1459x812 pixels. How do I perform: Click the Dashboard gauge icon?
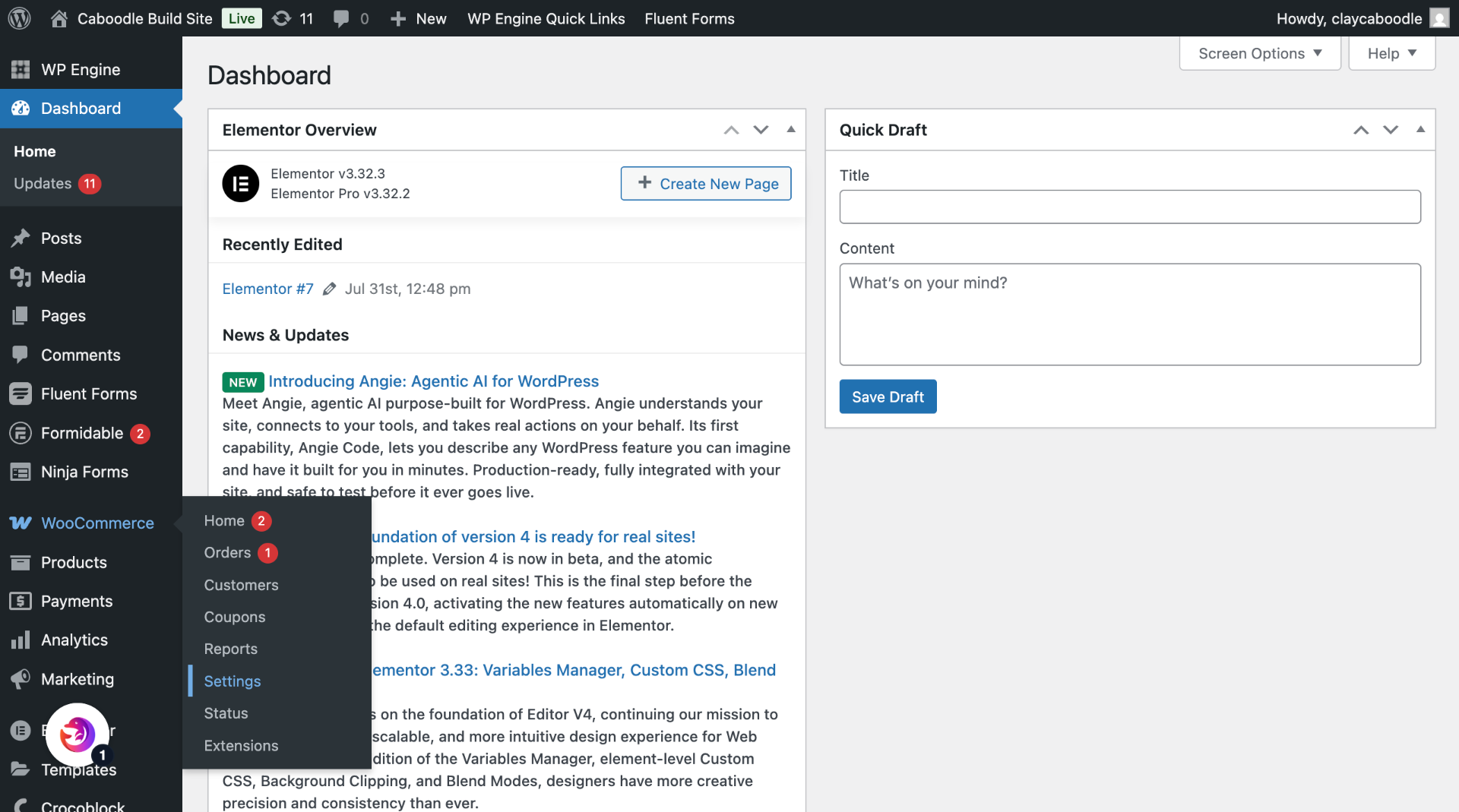pos(21,108)
